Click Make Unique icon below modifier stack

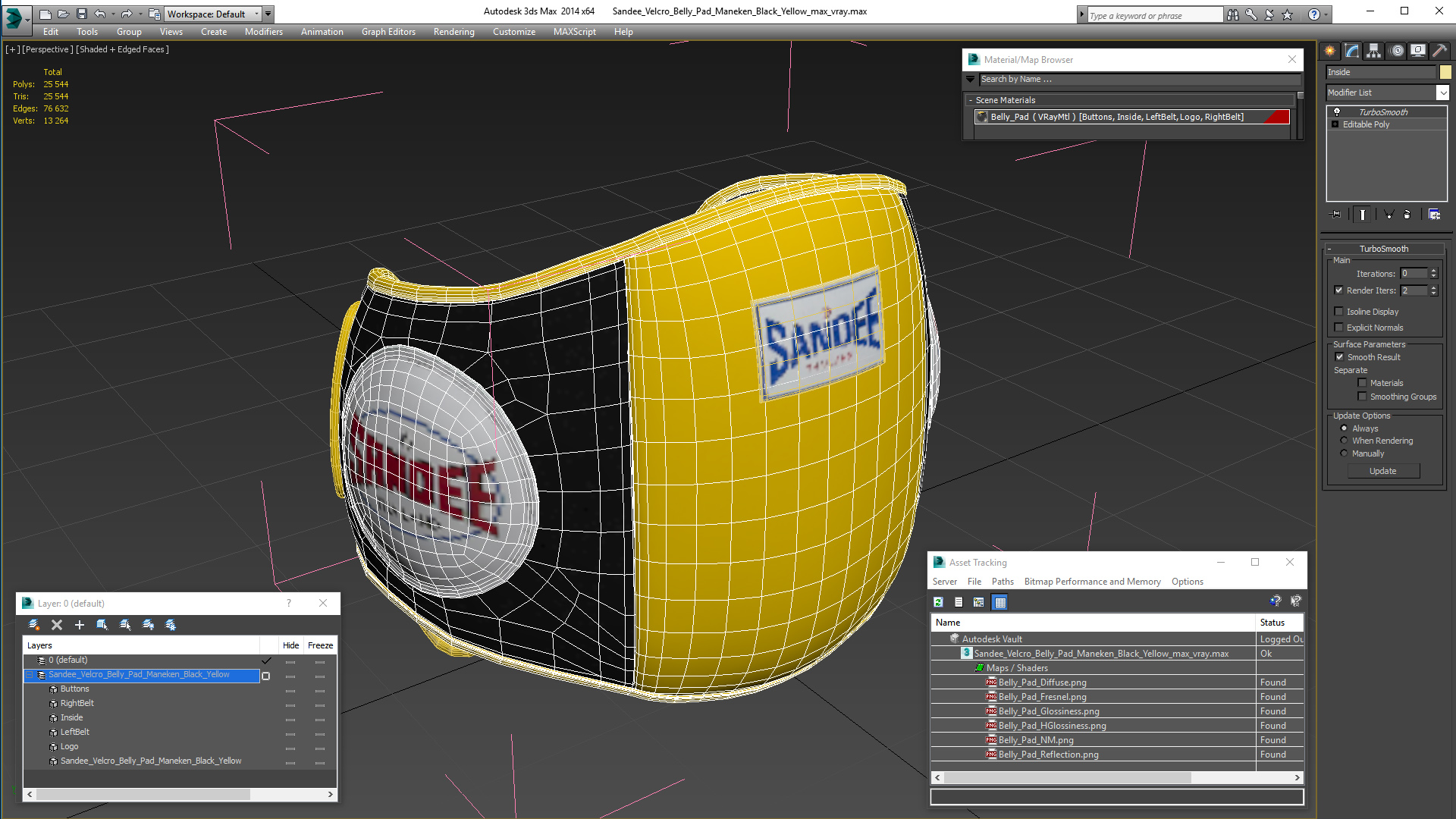click(x=1389, y=215)
